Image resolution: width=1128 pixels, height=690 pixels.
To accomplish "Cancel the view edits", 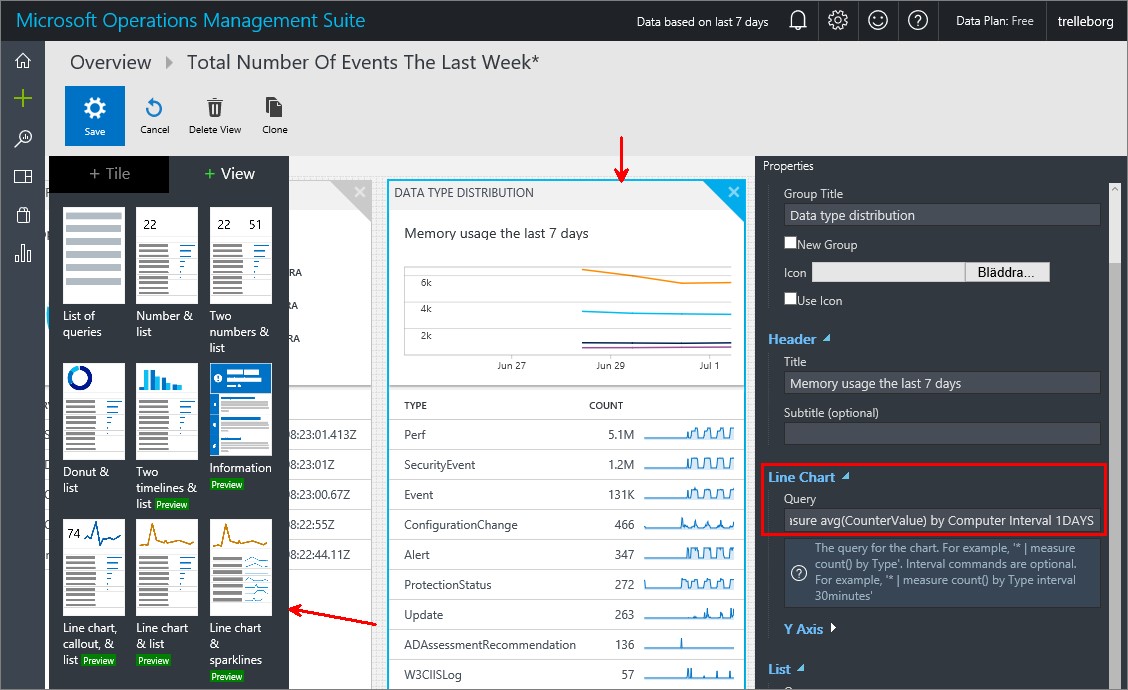I will [155, 116].
